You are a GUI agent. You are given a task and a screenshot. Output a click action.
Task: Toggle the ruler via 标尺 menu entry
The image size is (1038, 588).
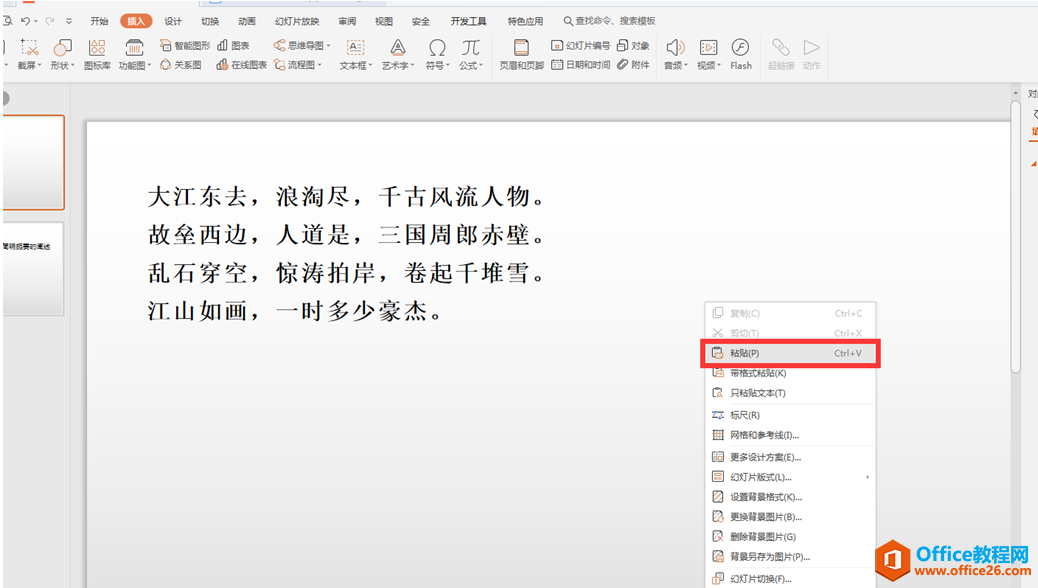pos(755,414)
